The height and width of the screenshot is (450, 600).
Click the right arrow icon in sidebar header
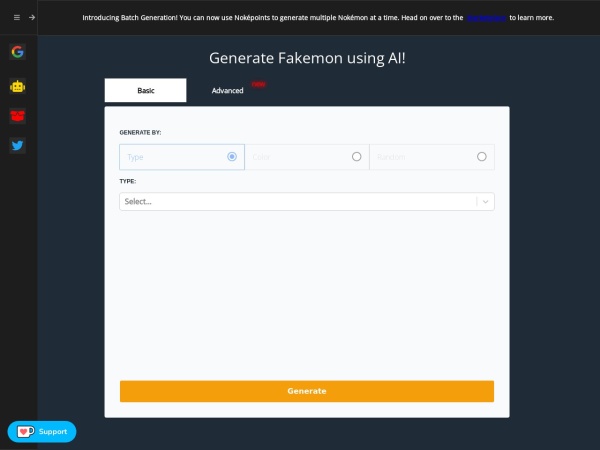pos(32,18)
